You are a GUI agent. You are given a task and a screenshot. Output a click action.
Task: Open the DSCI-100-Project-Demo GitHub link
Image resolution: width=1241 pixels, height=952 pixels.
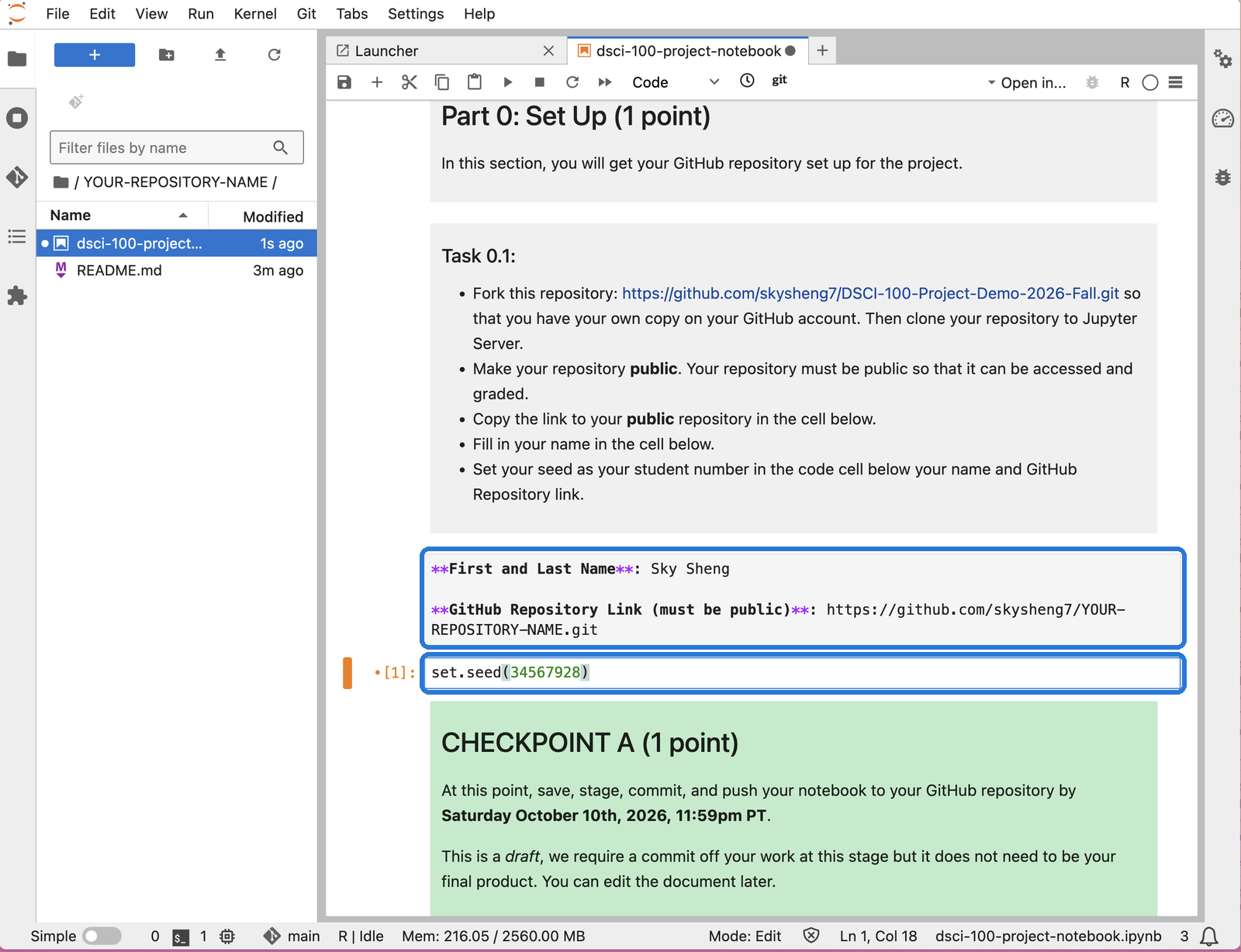870,294
